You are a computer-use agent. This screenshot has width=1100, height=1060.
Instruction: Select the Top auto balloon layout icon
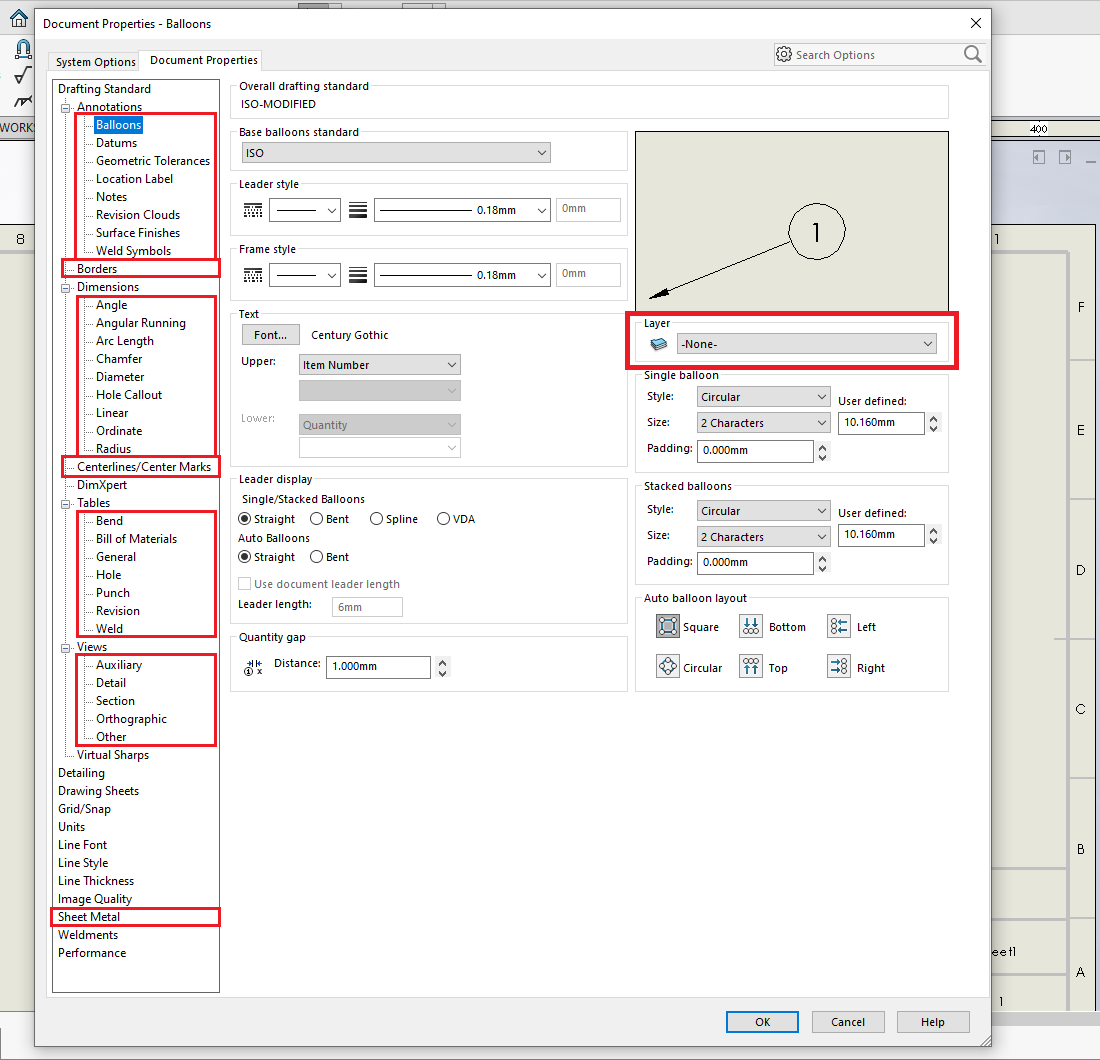pyautogui.click(x=751, y=667)
